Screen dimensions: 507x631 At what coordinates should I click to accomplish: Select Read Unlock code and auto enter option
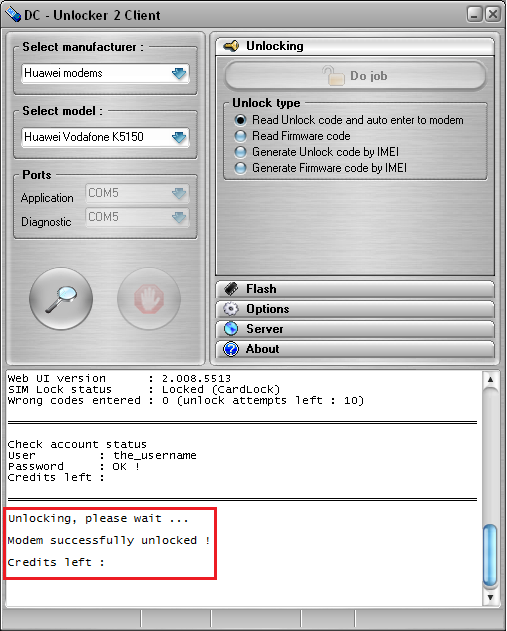point(240,120)
